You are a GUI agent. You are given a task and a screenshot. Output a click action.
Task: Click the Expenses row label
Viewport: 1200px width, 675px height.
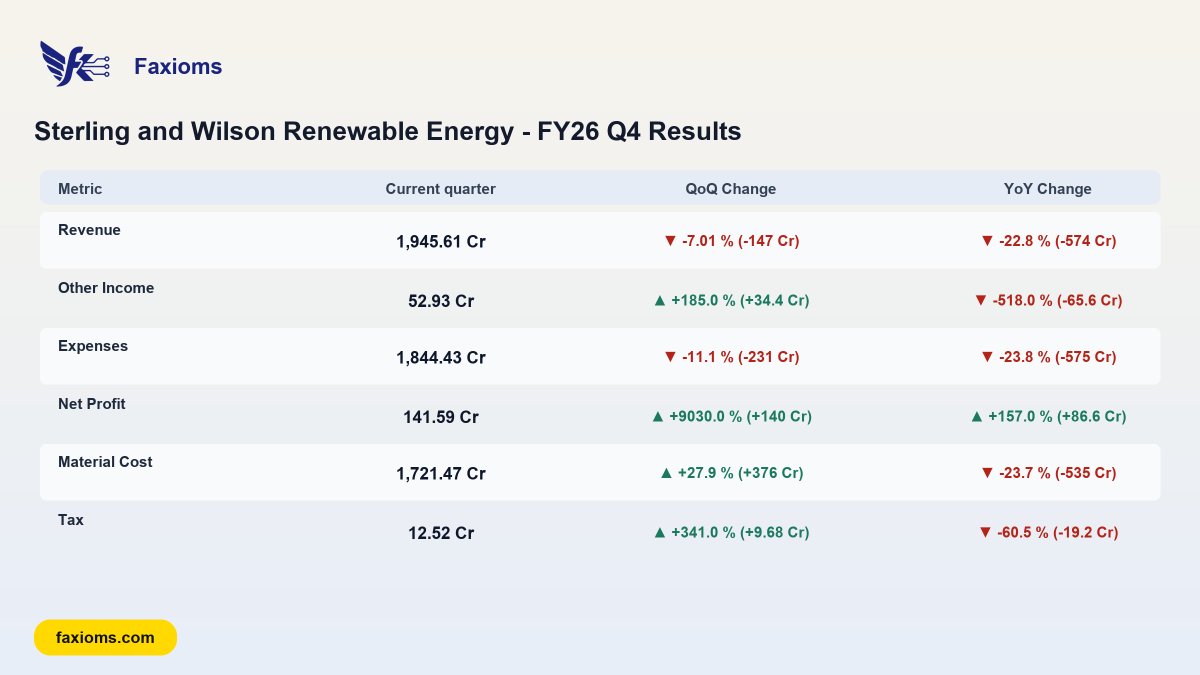click(93, 346)
